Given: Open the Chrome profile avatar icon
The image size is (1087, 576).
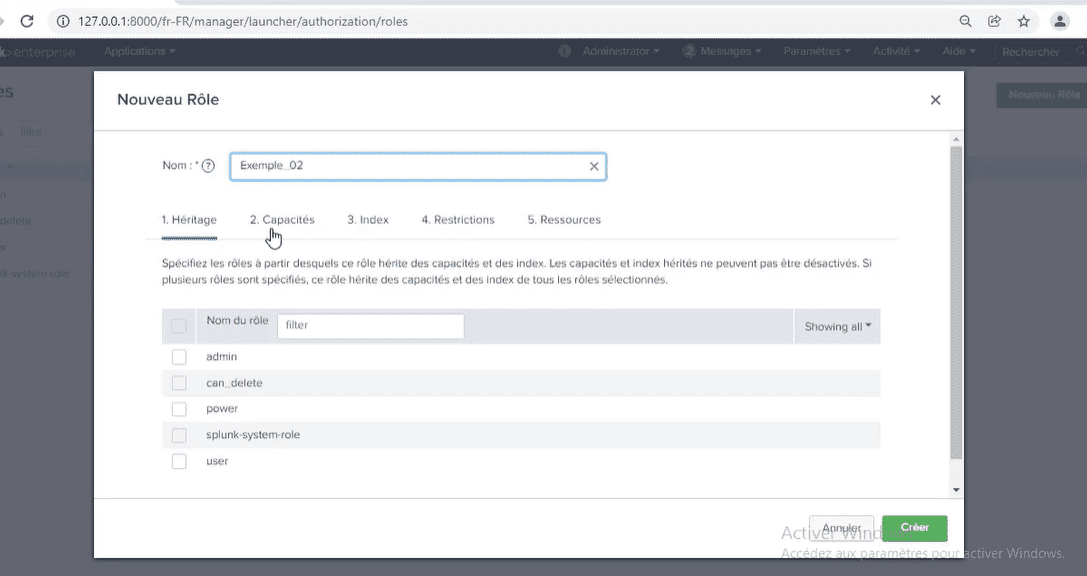Looking at the screenshot, I should (x=1059, y=21).
